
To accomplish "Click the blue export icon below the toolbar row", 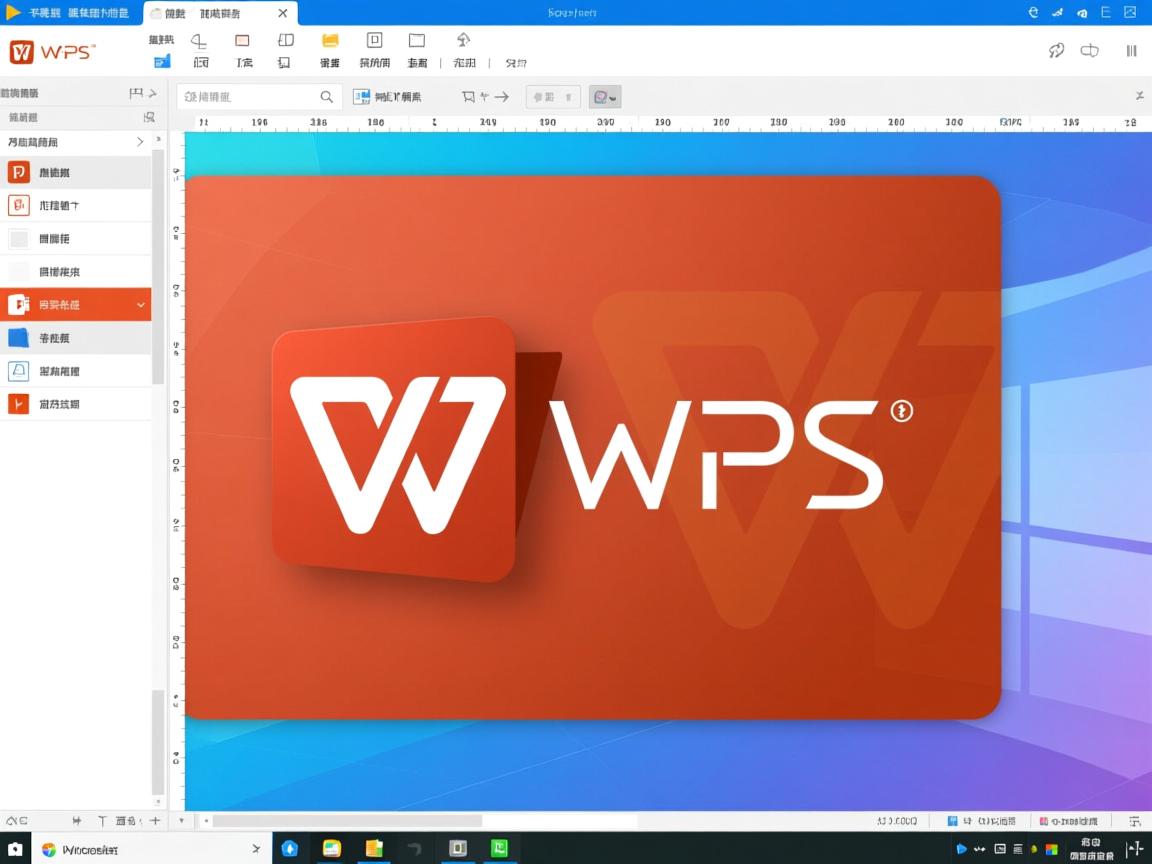I will point(161,62).
